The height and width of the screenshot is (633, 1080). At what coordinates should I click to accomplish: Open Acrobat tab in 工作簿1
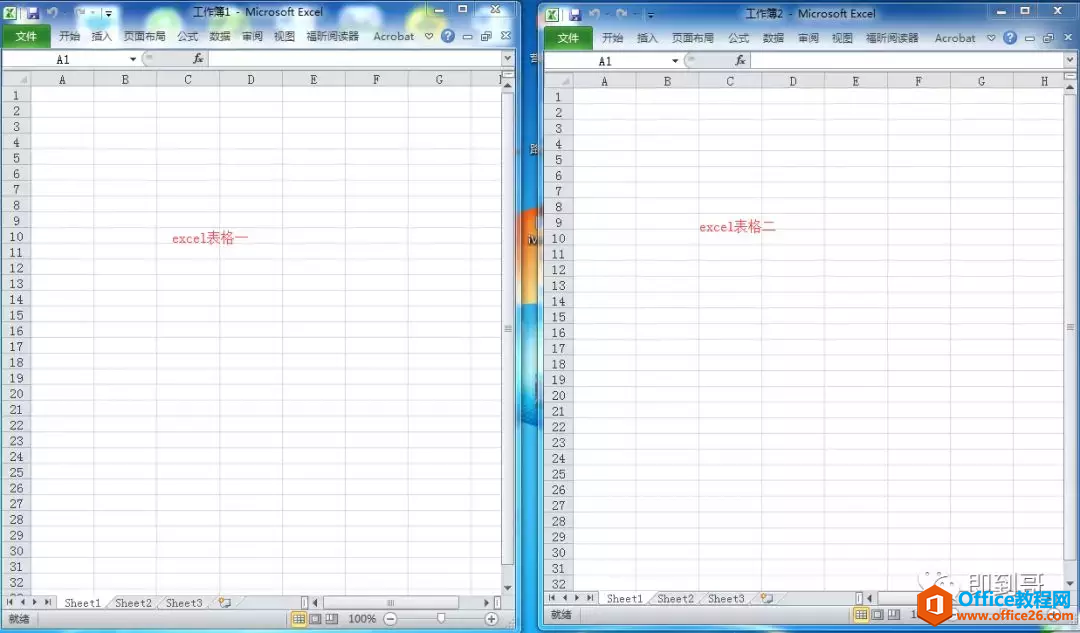click(x=393, y=36)
